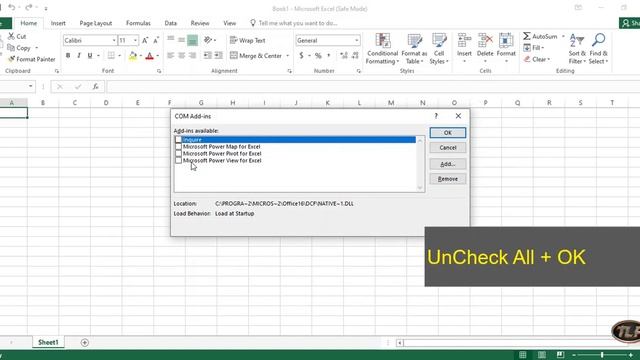
Task: Click Cancel in COM Add-ins dialog
Action: tap(448, 148)
